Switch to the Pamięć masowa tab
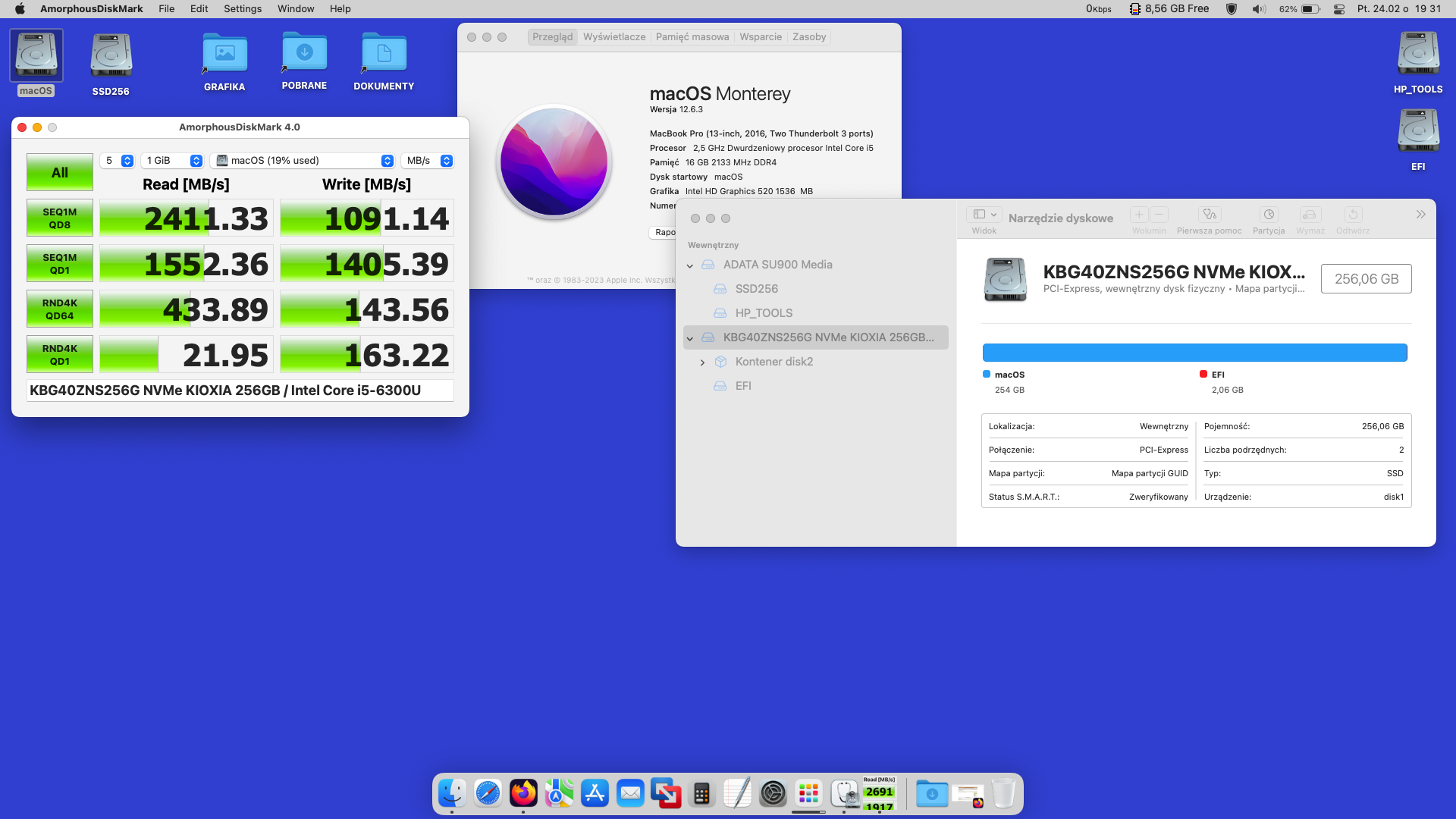 692,37
